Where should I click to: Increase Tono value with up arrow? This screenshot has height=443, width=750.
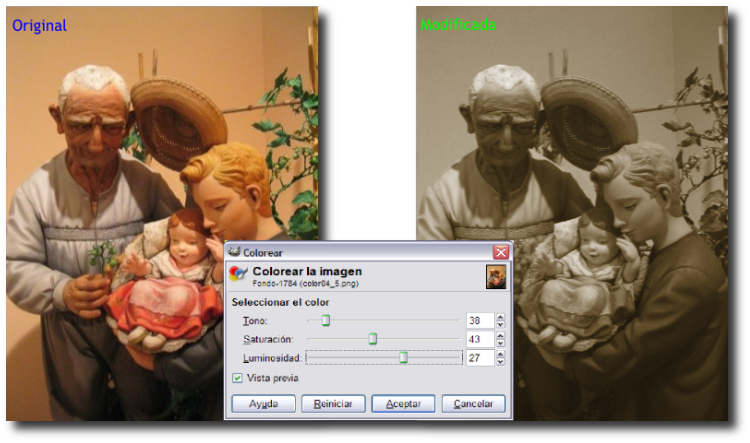(500, 317)
